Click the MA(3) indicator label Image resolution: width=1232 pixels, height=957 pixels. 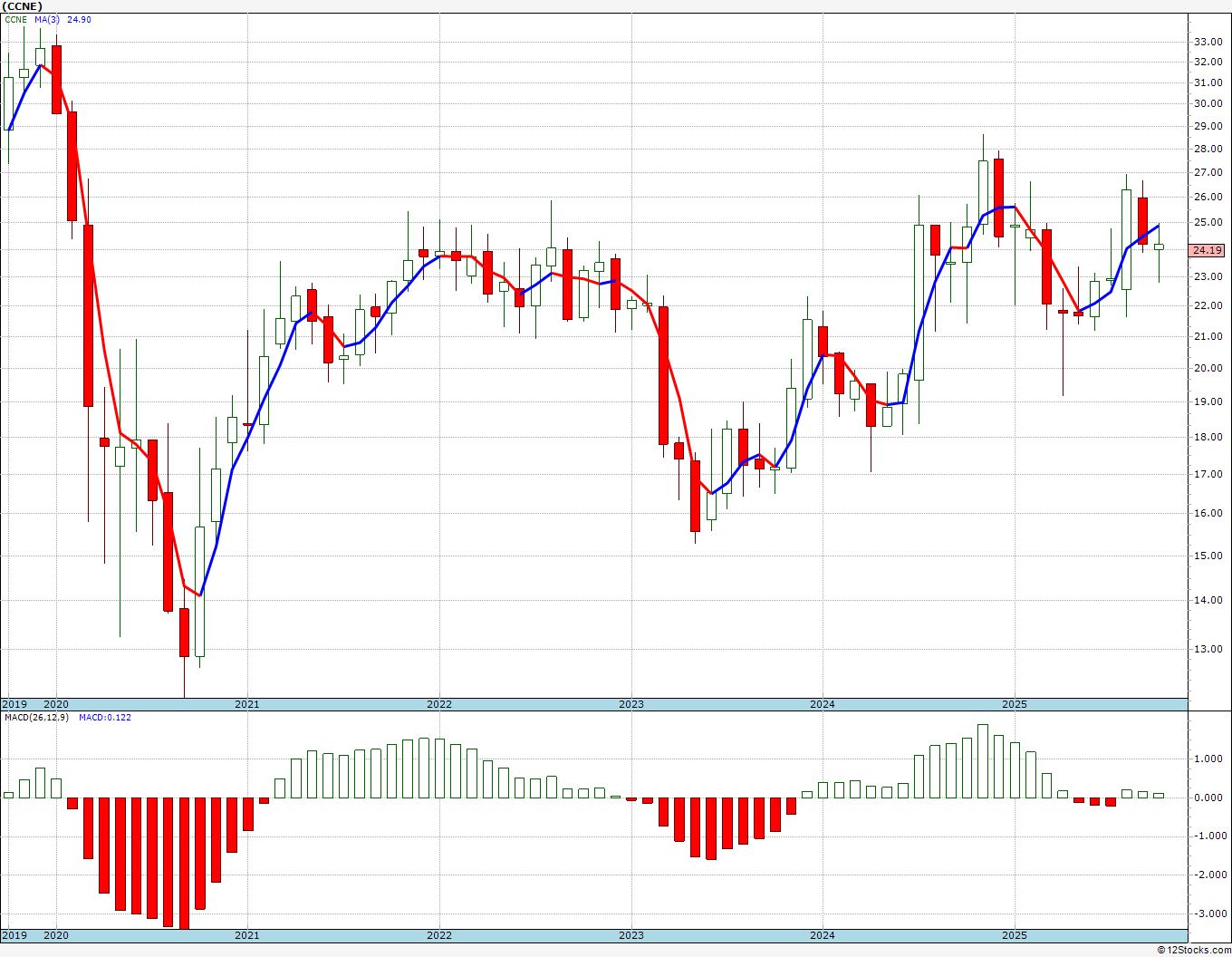[x=46, y=20]
